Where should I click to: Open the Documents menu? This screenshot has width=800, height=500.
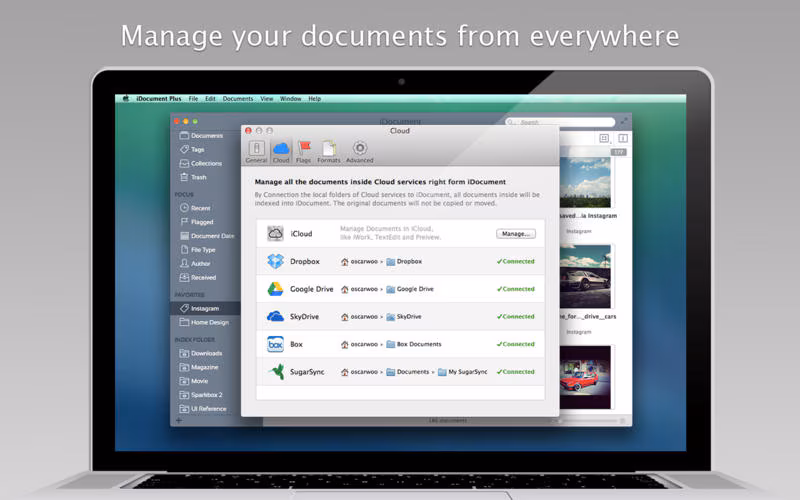pyautogui.click(x=238, y=98)
